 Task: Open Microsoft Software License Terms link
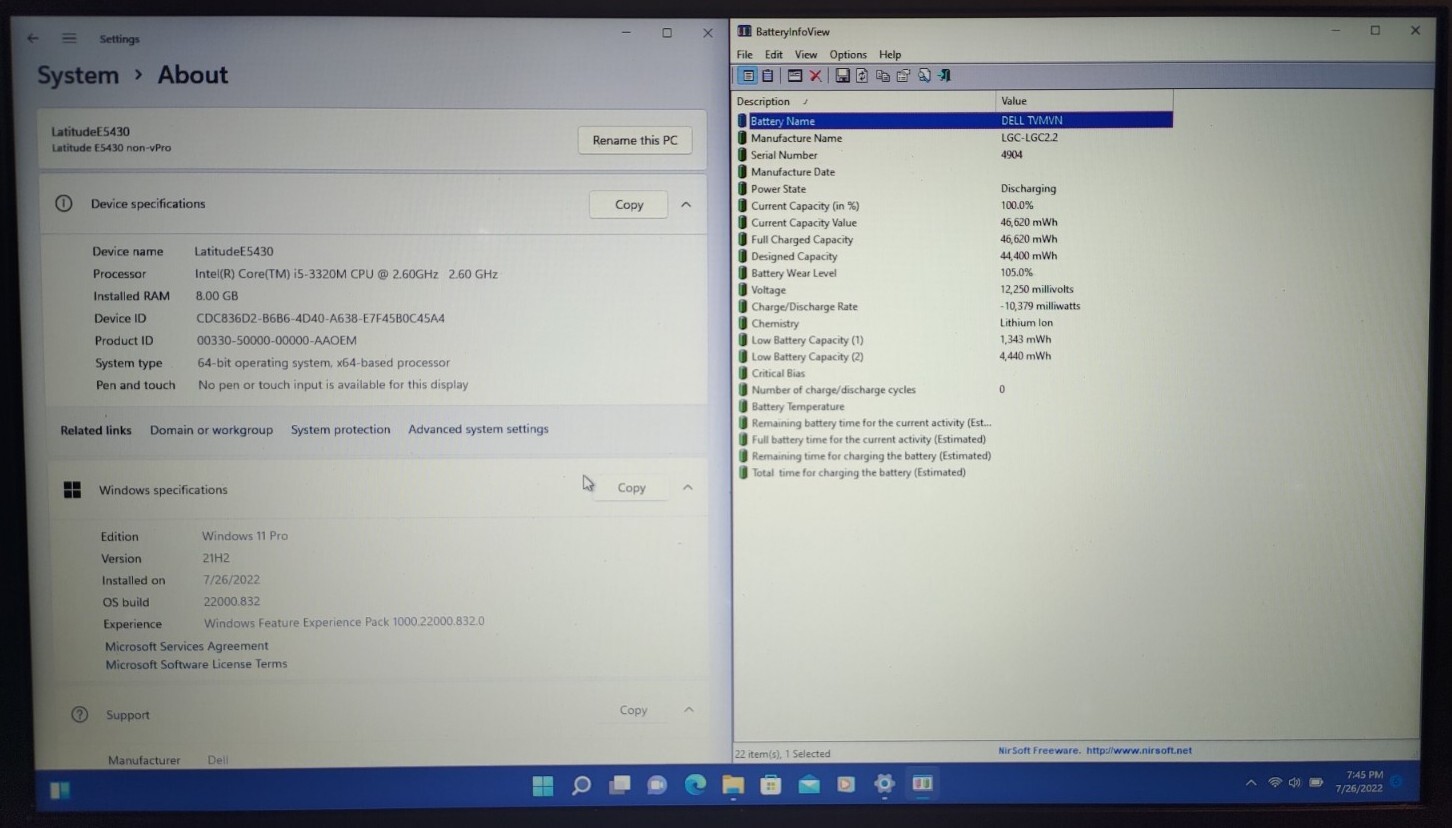coord(196,664)
